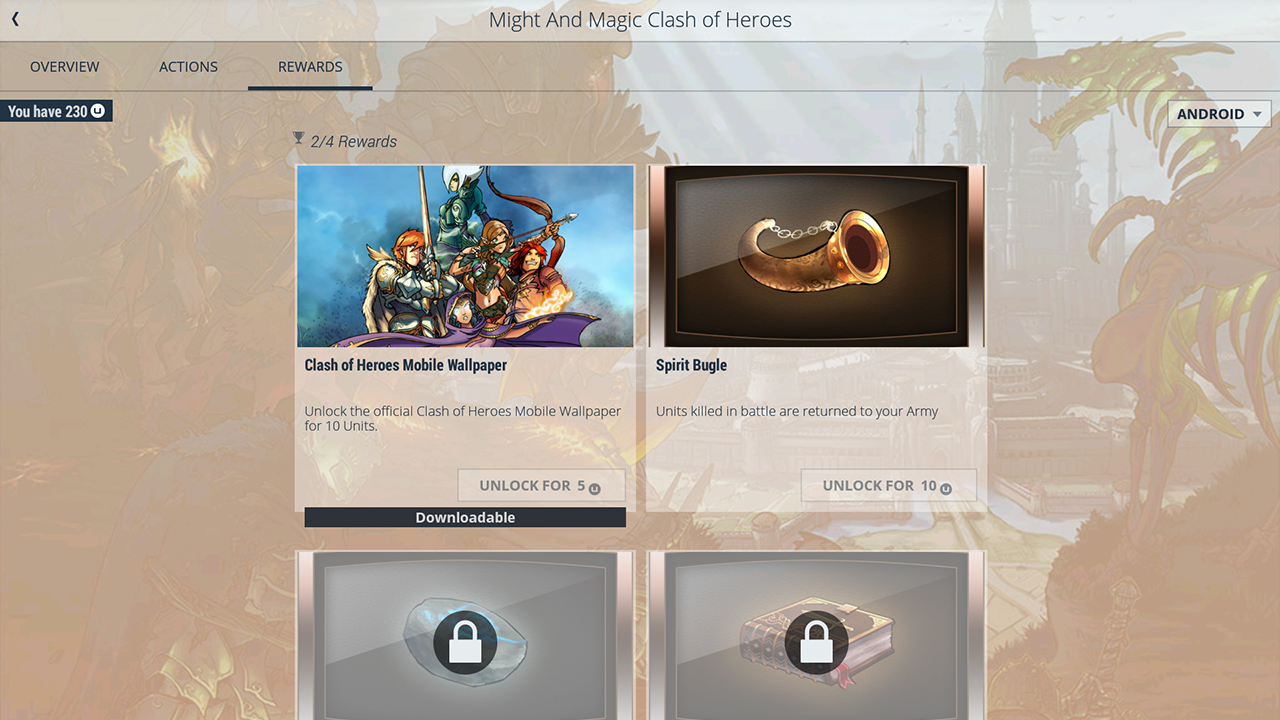Click the Spirit Bugle title text

[x=691, y=365]
